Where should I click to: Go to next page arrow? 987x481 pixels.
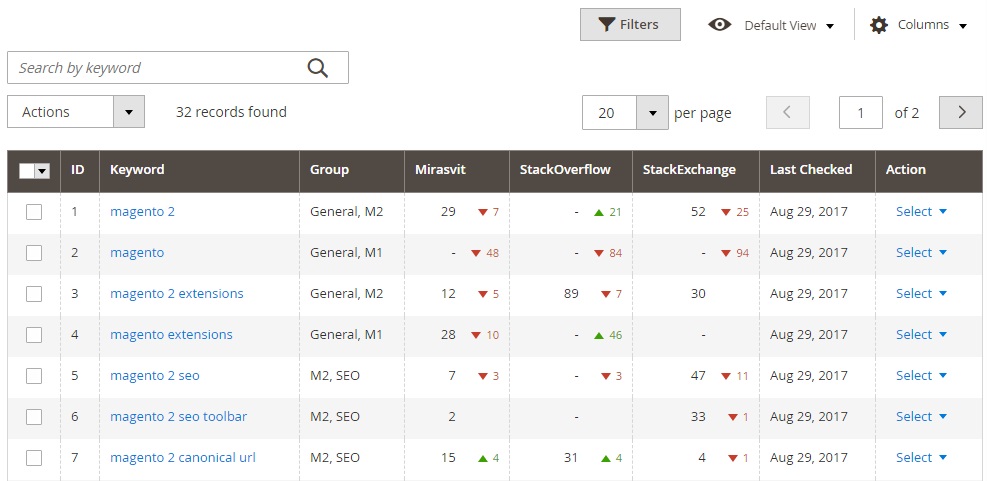961,112
